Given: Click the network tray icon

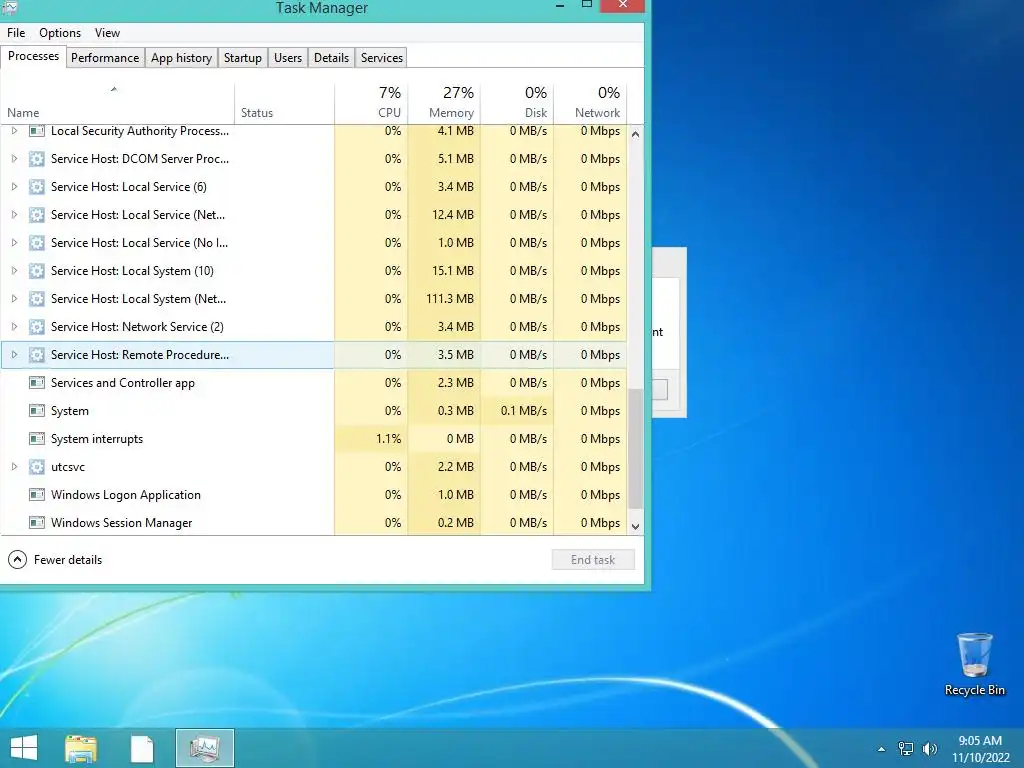Looking at the screenshot, I should [x=906, y=749].
